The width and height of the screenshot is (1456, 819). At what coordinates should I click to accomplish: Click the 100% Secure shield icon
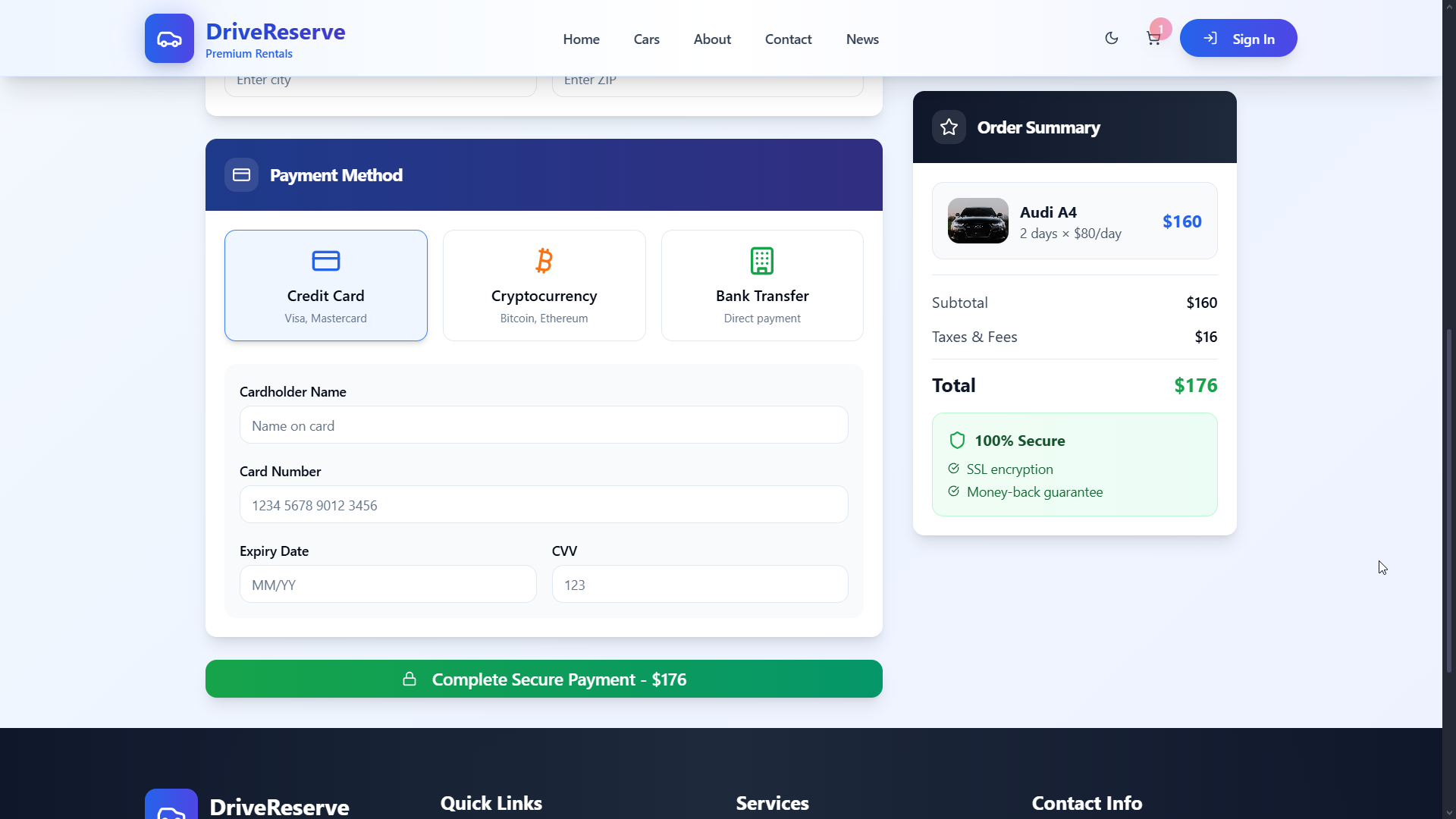point(957,441)
